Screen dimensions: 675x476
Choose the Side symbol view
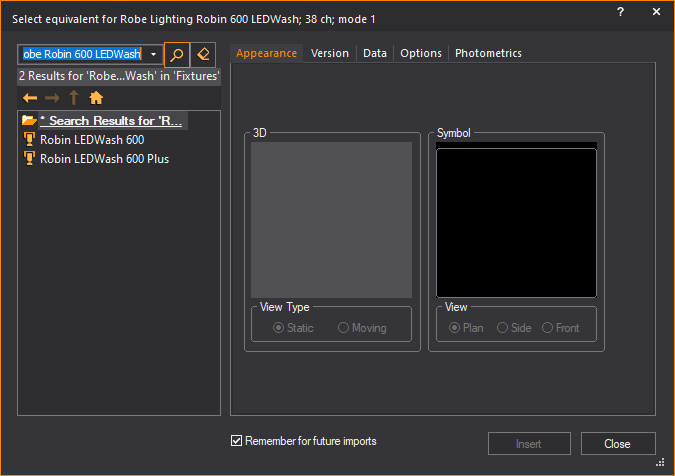pos(514,328)
